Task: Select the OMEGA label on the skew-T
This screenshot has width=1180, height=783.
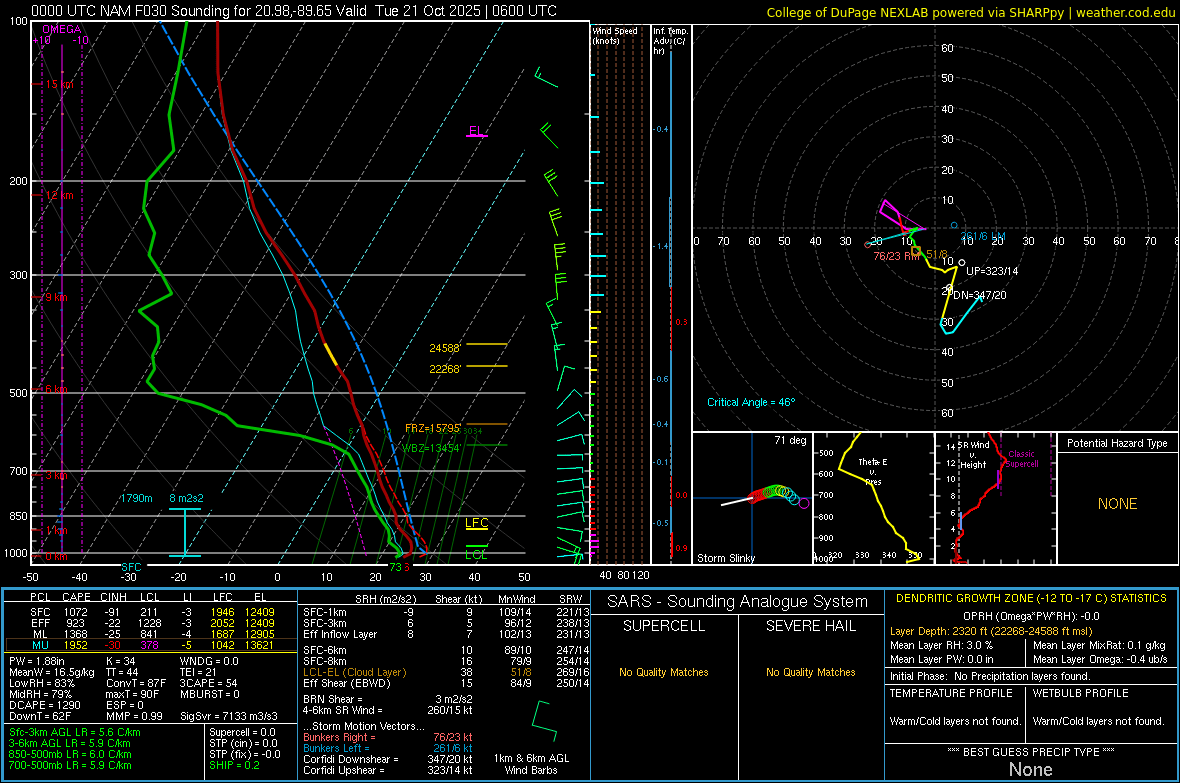Action: pos(62,29)
